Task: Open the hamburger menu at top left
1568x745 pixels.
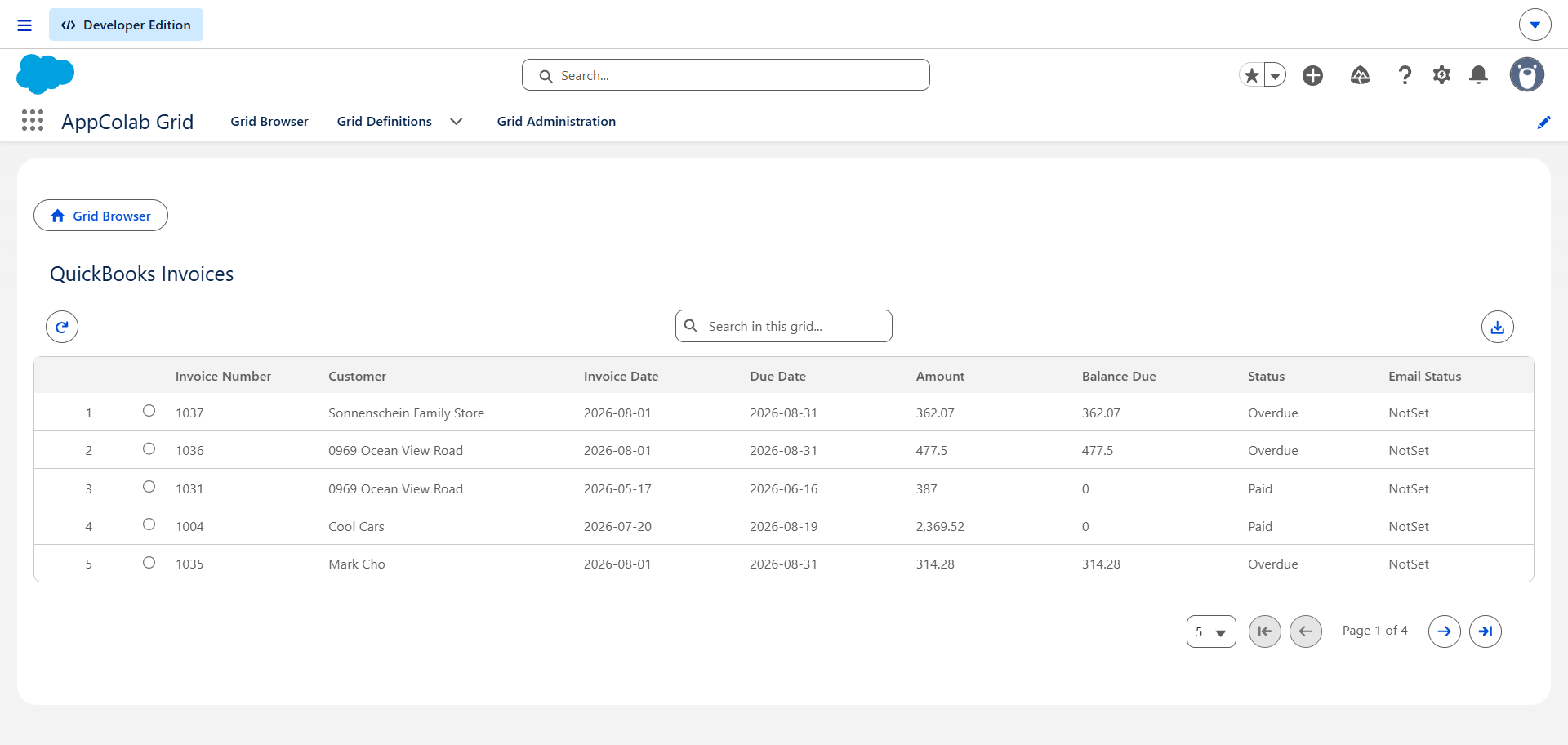Action: [x=24, y=25]
